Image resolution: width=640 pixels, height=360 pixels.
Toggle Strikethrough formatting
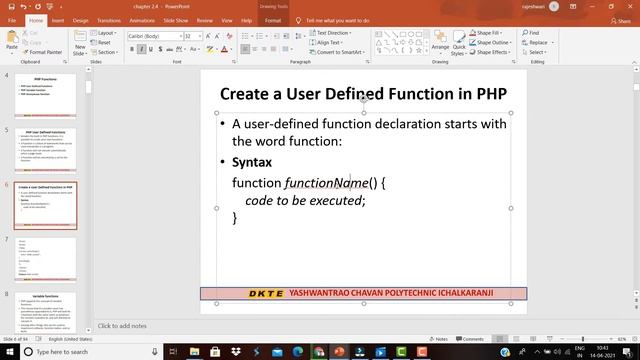tap(169, 49)
